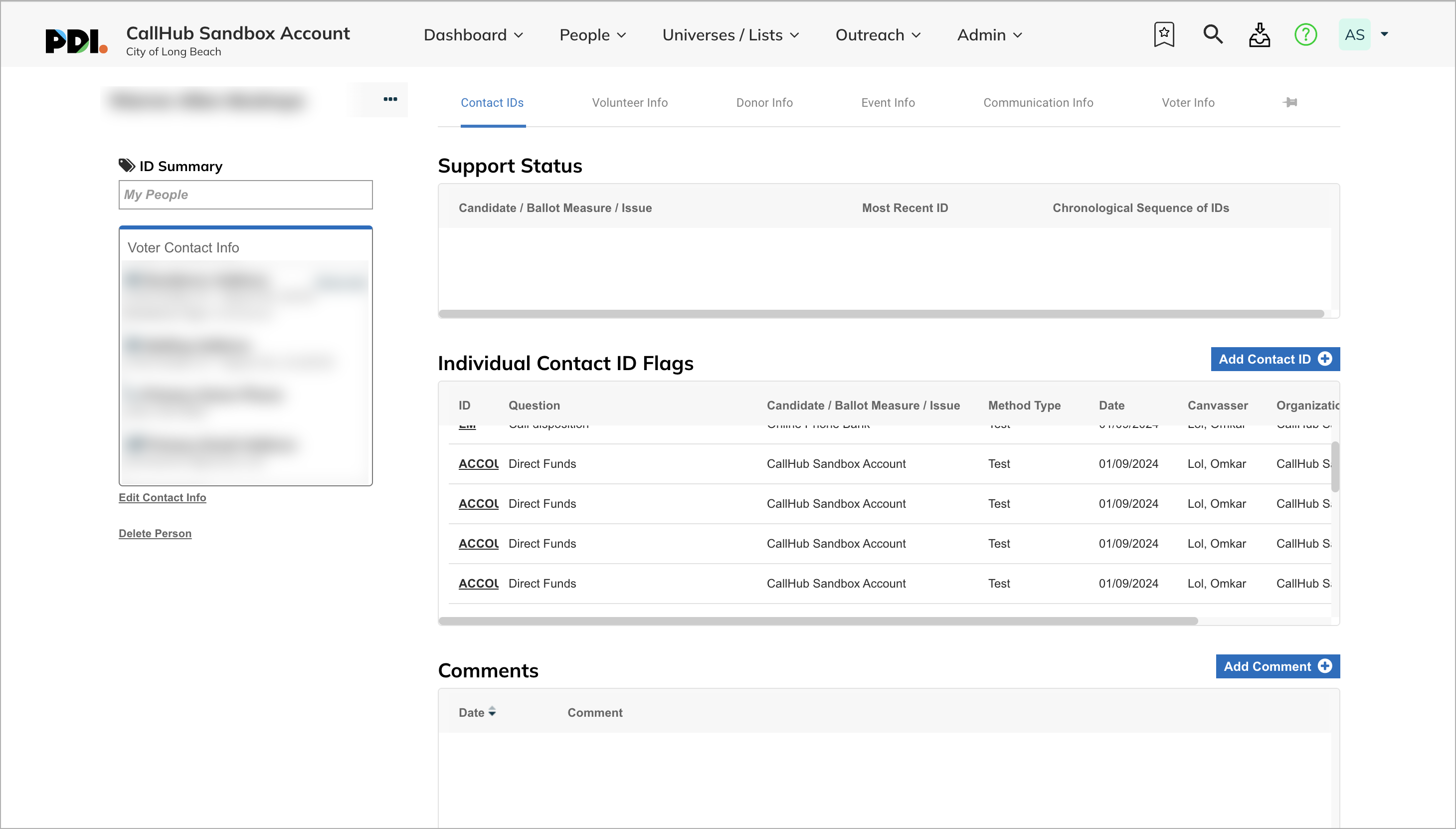Sort comments by Date arrows
Image resolution: width=1456 pixels, height=829 pixels.
[492, 712]
